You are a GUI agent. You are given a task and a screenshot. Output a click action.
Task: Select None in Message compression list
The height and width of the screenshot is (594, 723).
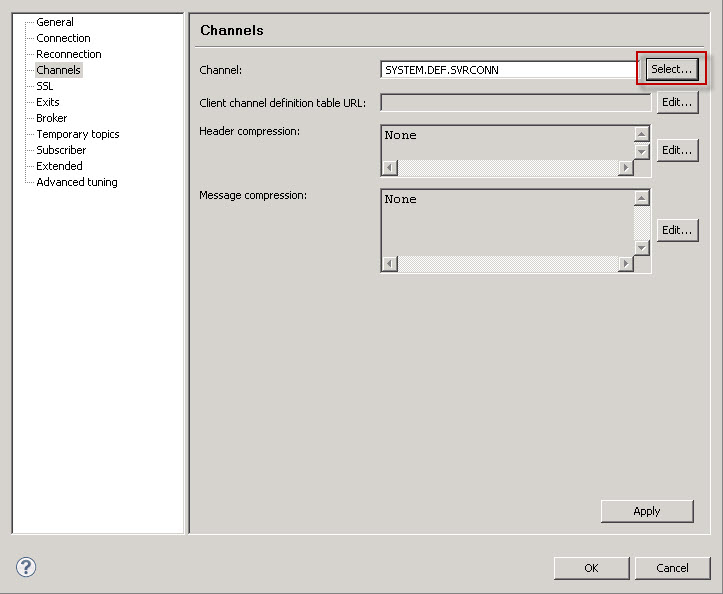click(x=400, y=199)
